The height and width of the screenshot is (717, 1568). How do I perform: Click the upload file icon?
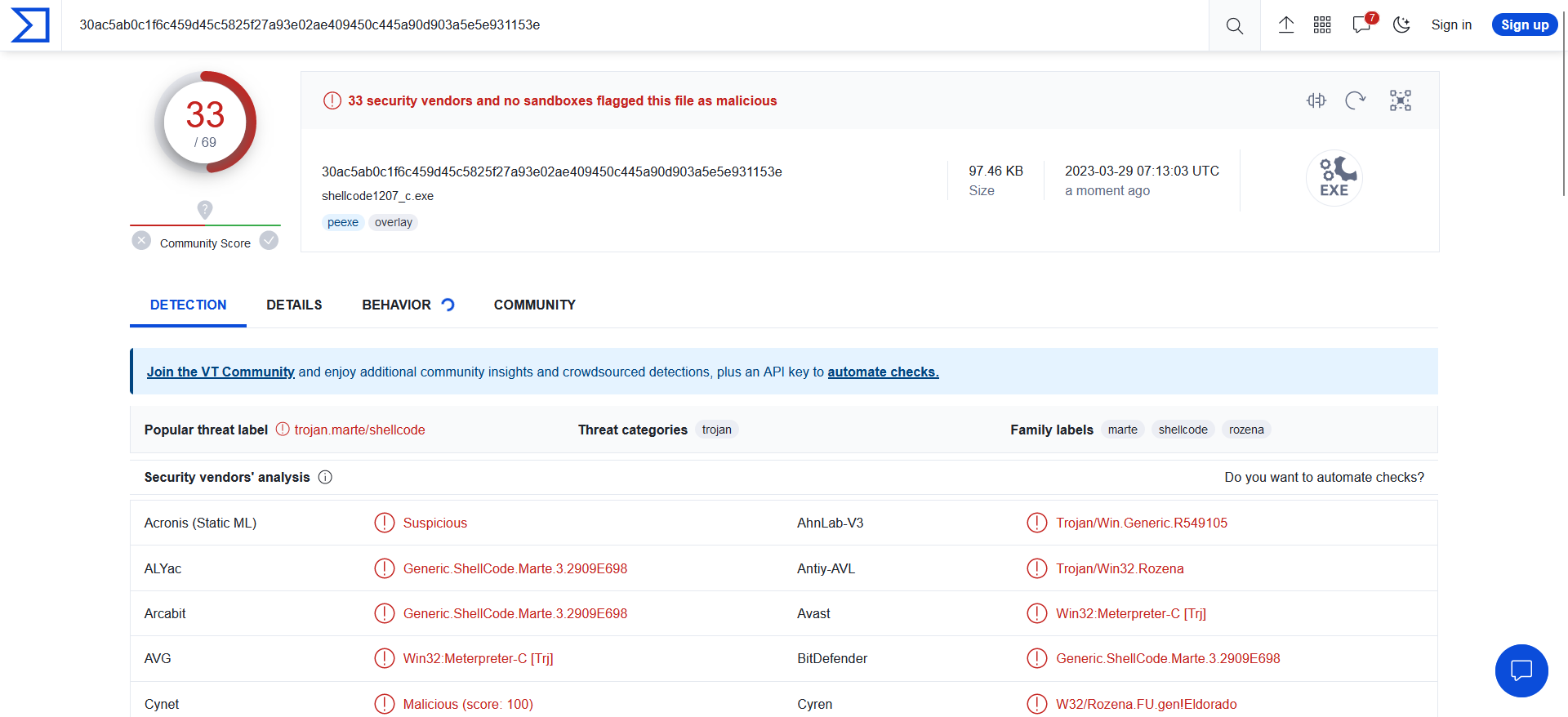pyautogui.click(x=1286, y=24)
